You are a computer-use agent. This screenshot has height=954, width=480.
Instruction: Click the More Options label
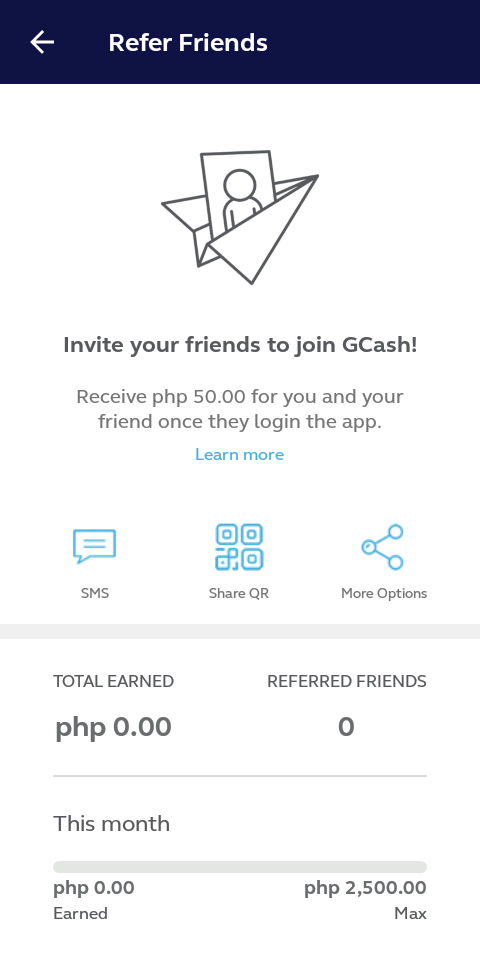coord(384,593)
